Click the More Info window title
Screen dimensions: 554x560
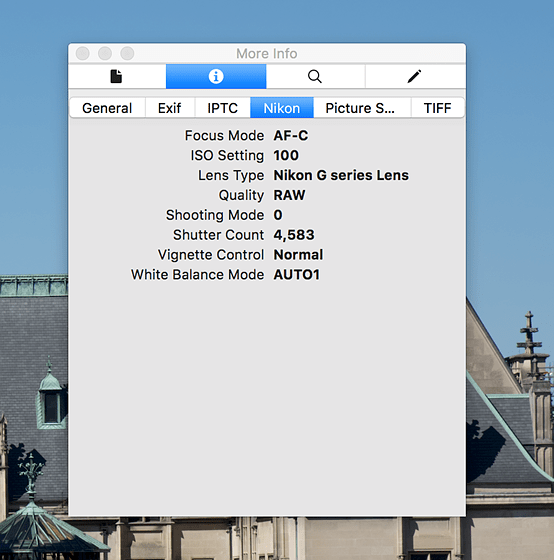point(267,54)
